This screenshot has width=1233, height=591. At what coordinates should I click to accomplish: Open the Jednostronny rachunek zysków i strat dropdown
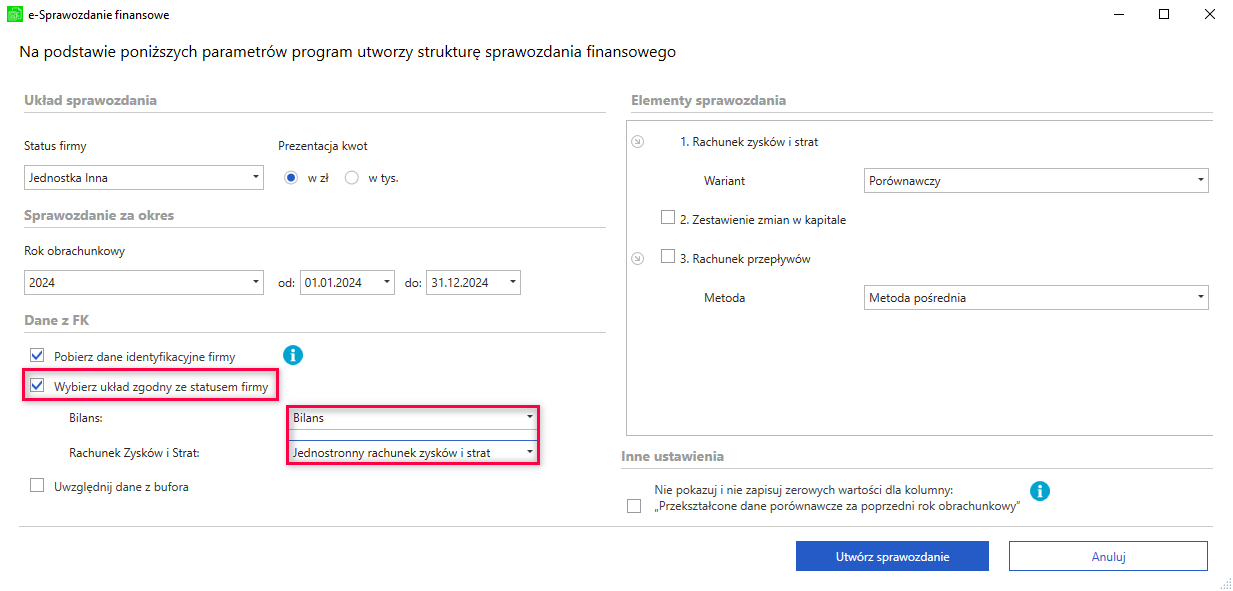click(x=413, y=452)
